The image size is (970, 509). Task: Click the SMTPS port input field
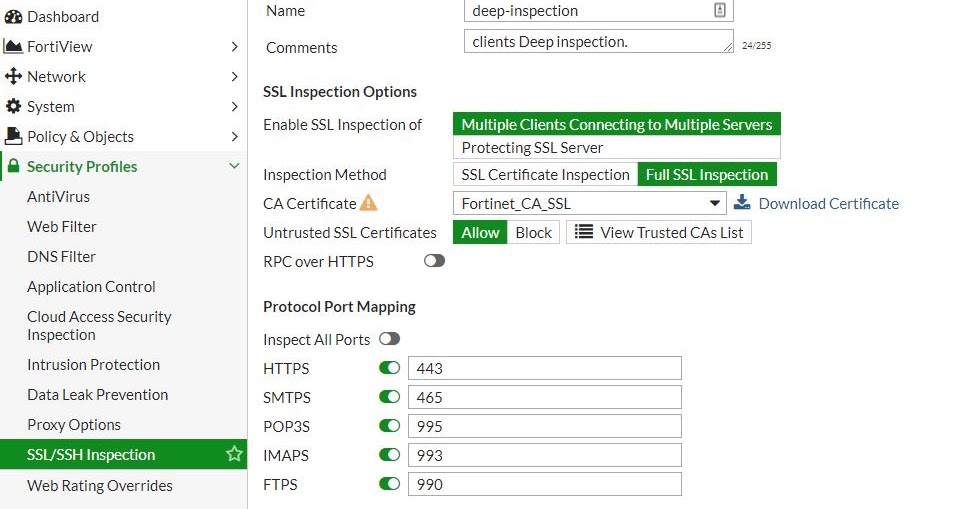click(544, 397)
